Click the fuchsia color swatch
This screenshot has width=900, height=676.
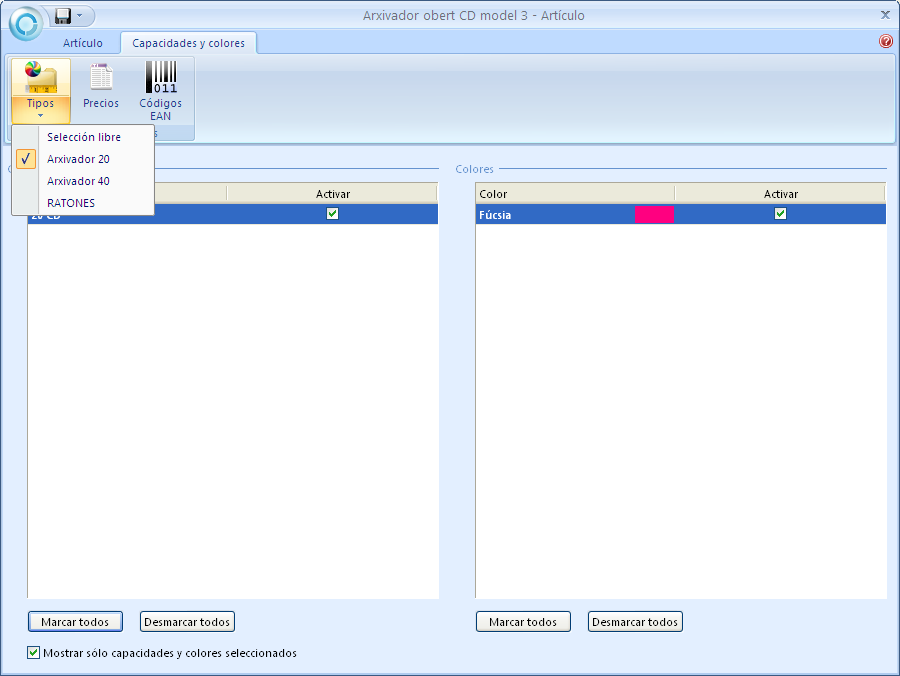point(654,214)
